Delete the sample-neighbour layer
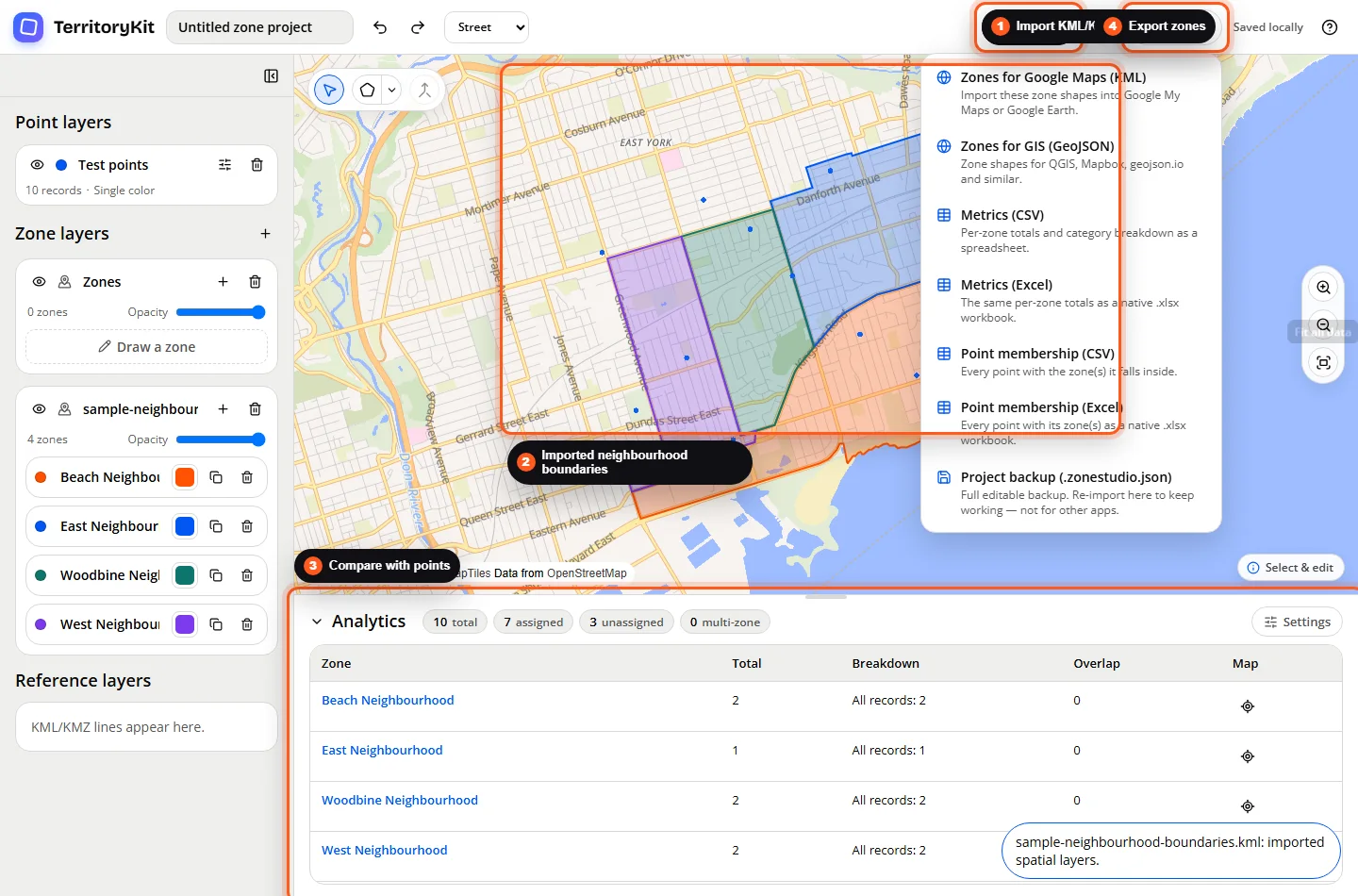The image size is (1358, 896). pos(255,409)
